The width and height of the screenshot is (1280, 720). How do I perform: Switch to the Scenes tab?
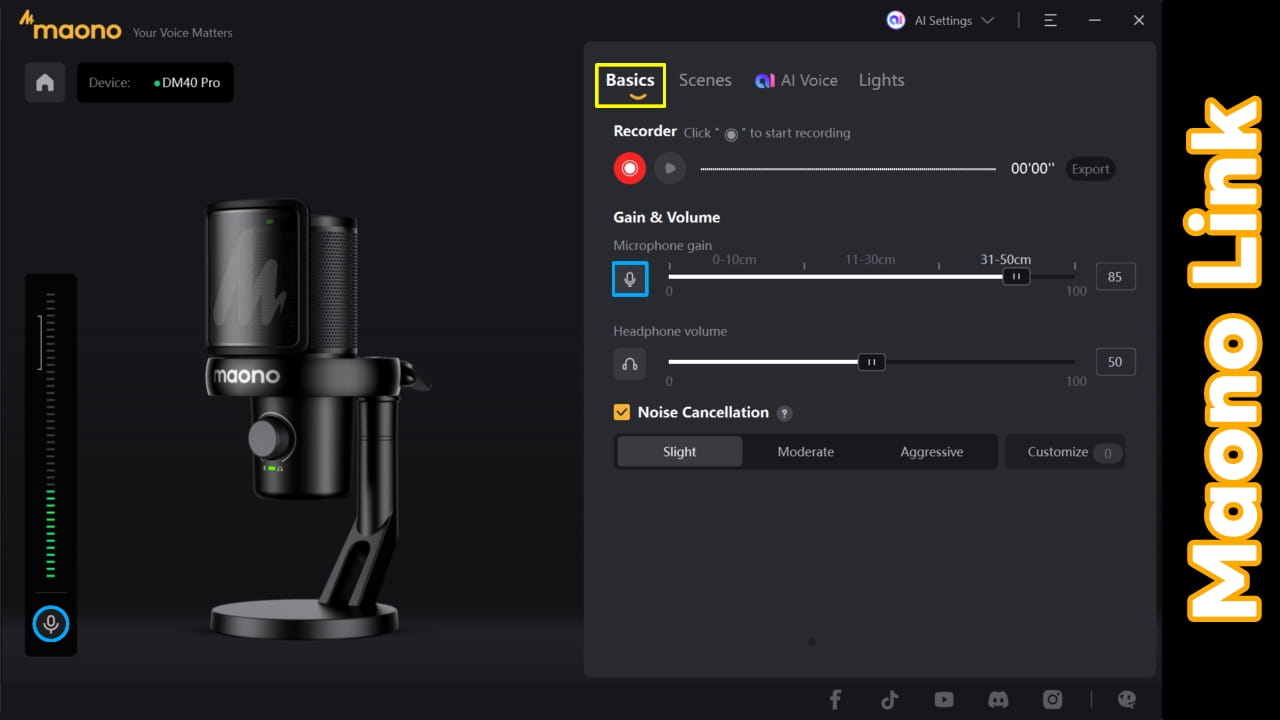tap(705, 81)
